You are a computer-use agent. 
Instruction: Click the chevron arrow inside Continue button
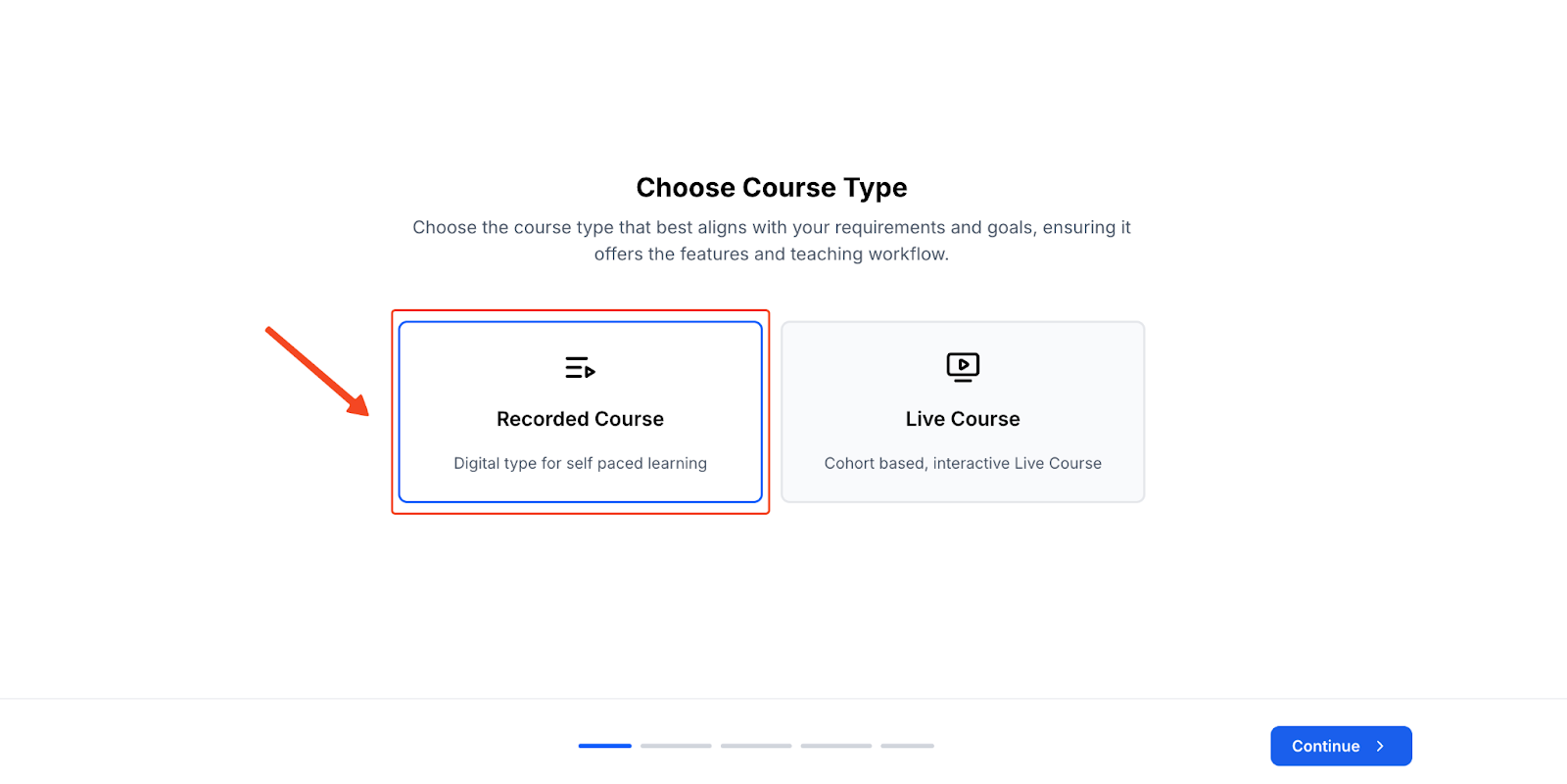pyautogui.click(x=1381, y=746)
